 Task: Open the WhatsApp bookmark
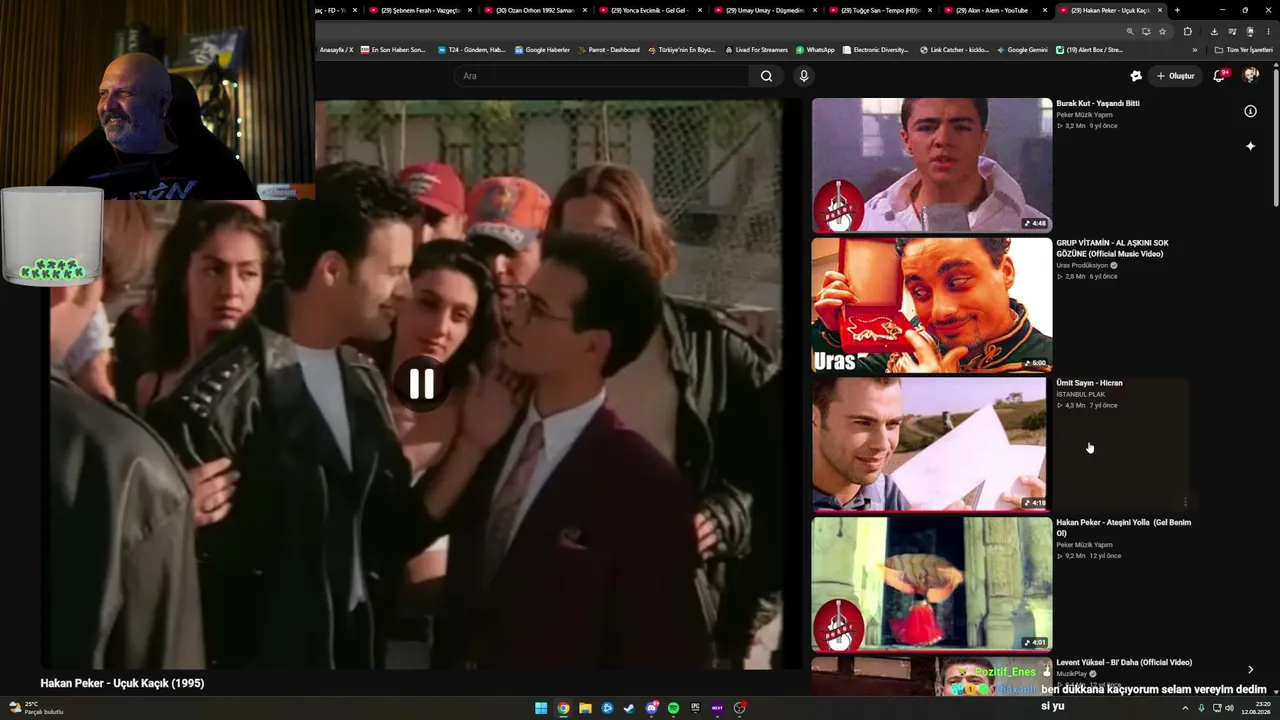click(815, 49)
